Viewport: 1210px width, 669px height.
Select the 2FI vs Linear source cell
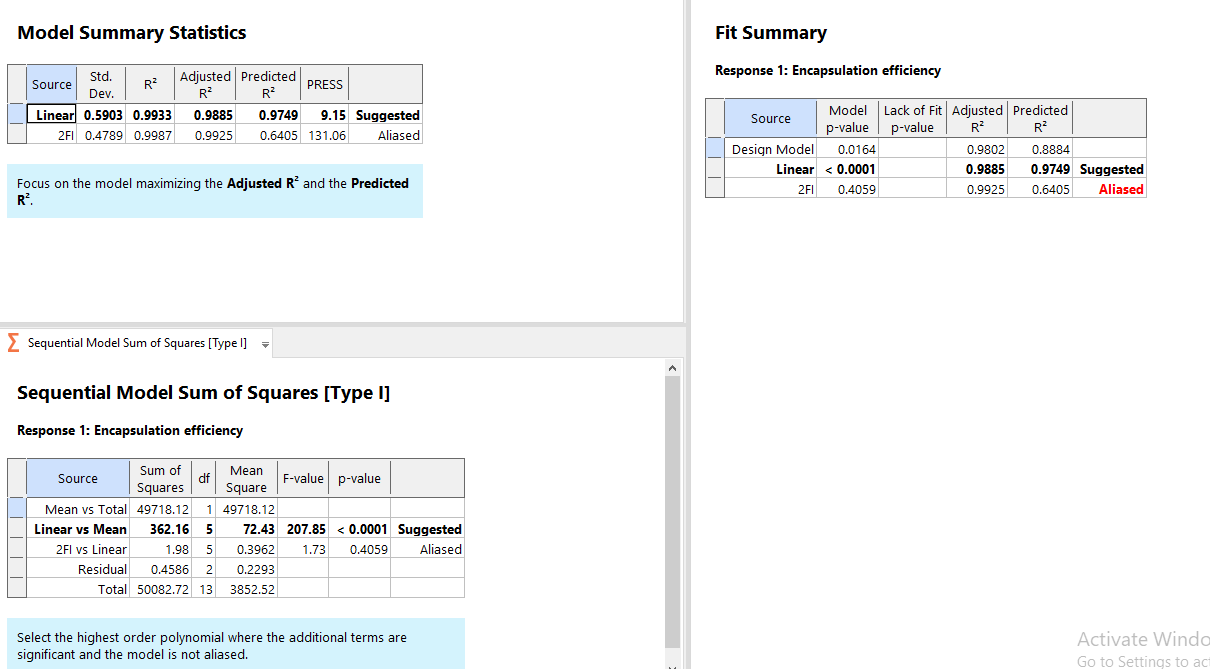90,549
